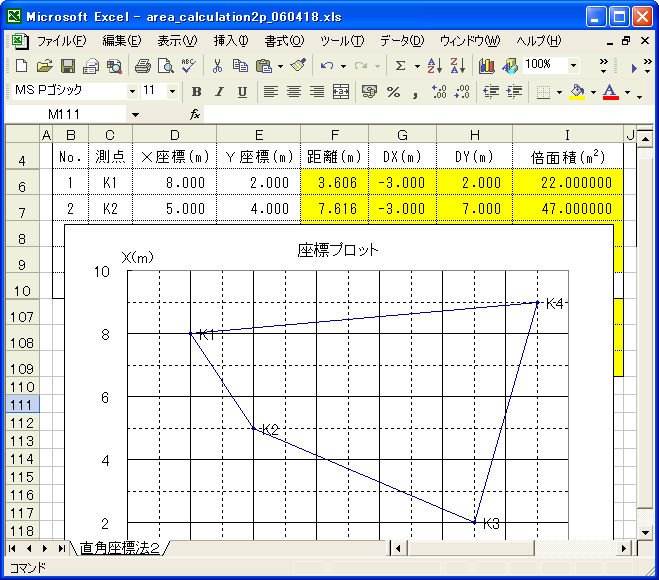The width and height of the screenshot is (659, 580).
Task: Open the undo history dropdown arrow
Action: 343,66
